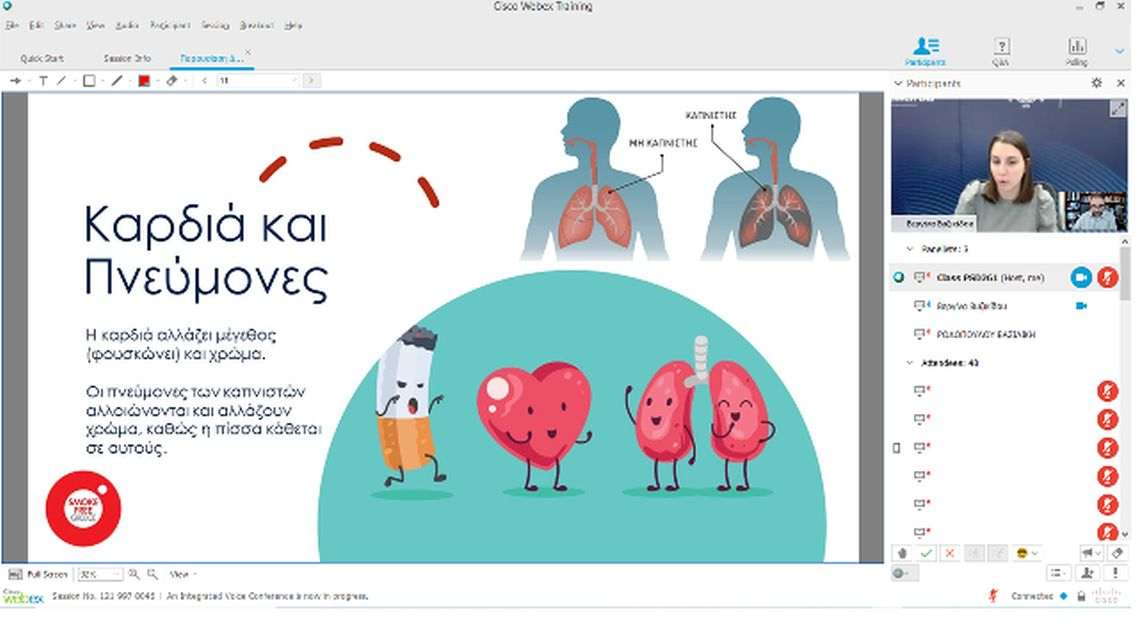
Task: Pick the red annotation color swatch
Action: pos(144,81)
